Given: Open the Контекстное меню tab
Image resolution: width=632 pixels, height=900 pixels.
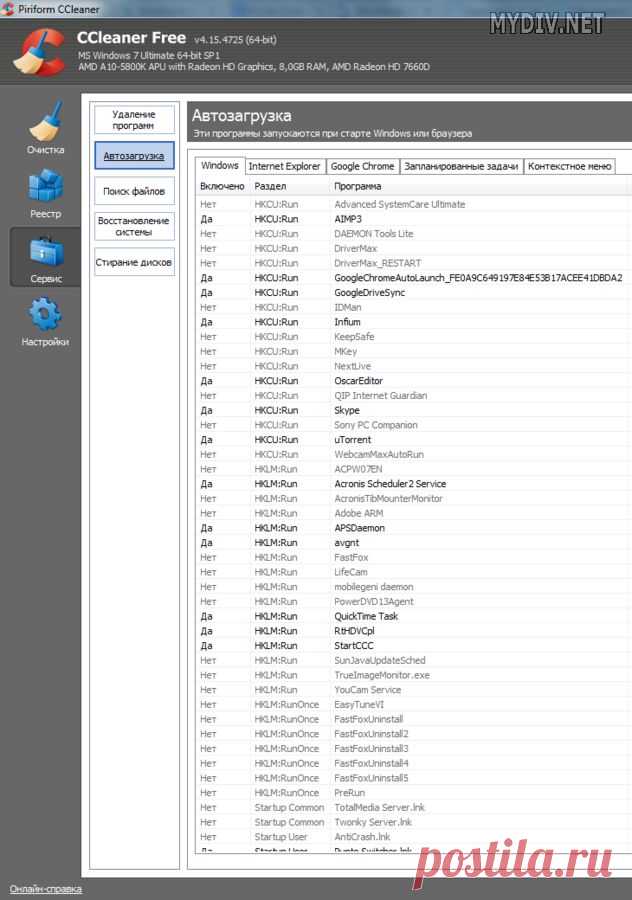Looking at the screenshot, I should (x=569, y=166).
